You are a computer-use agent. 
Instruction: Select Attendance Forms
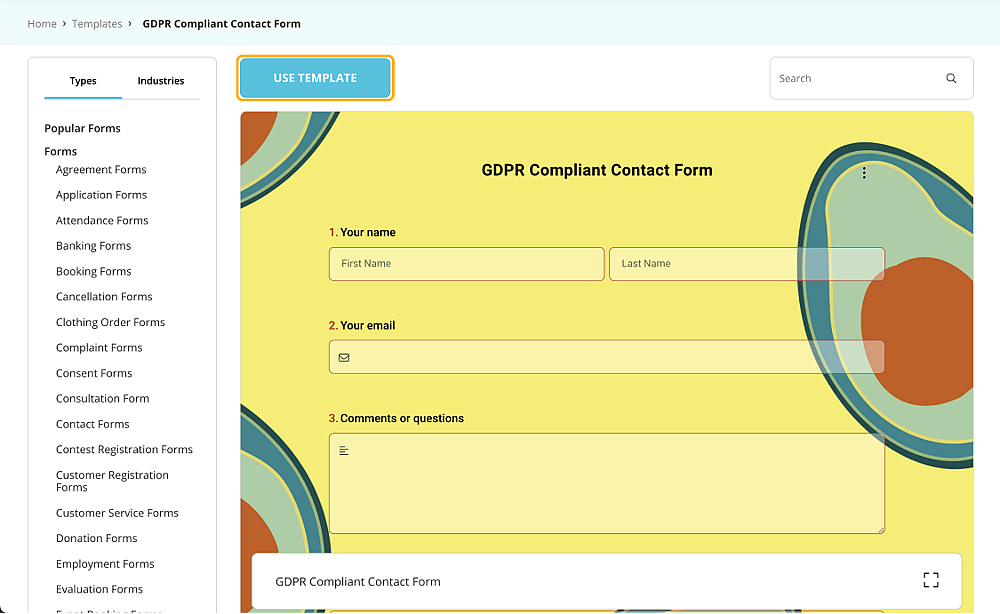pyautogui.click(x=102, y=221)
